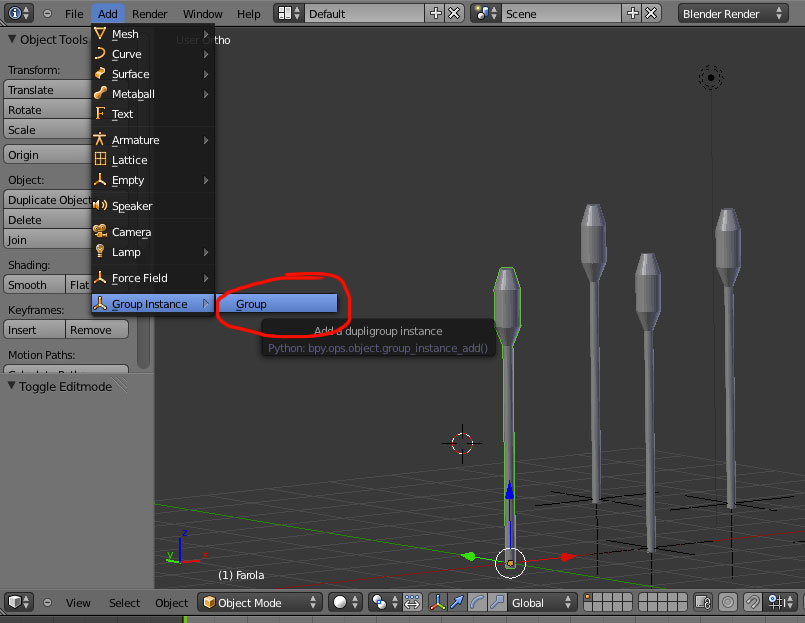The image size is (805, 623).
Task: Select the first scene layer button
Action: [x=589, y=597]
